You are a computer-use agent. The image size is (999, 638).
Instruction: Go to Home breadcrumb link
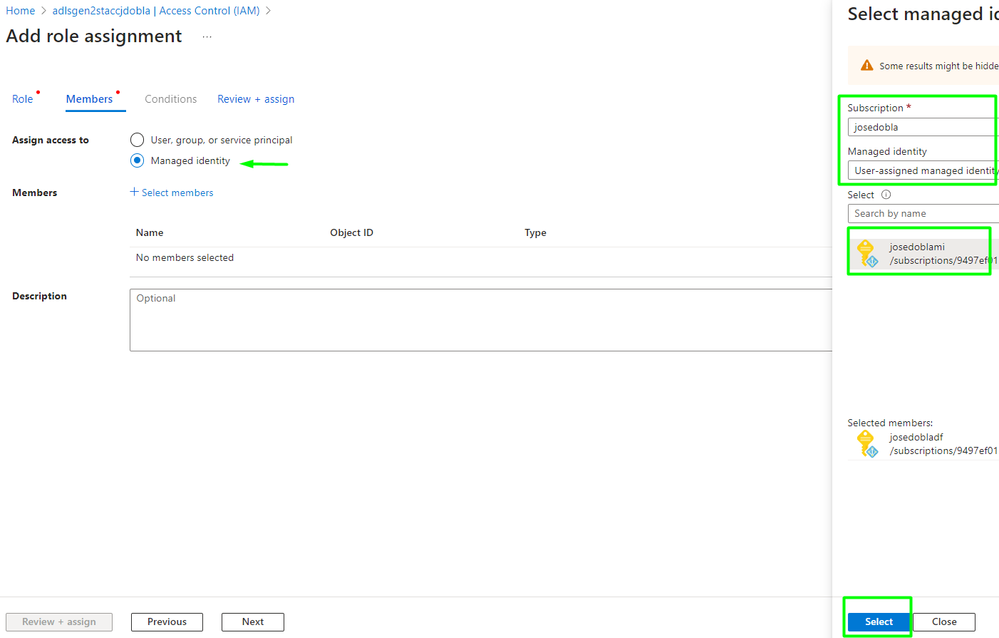pos(20,11)
